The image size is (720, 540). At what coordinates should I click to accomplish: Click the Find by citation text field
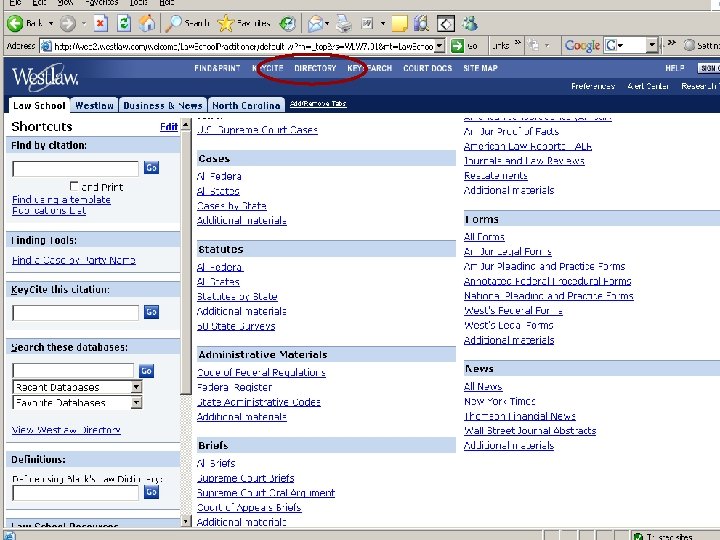pos(75,169)
